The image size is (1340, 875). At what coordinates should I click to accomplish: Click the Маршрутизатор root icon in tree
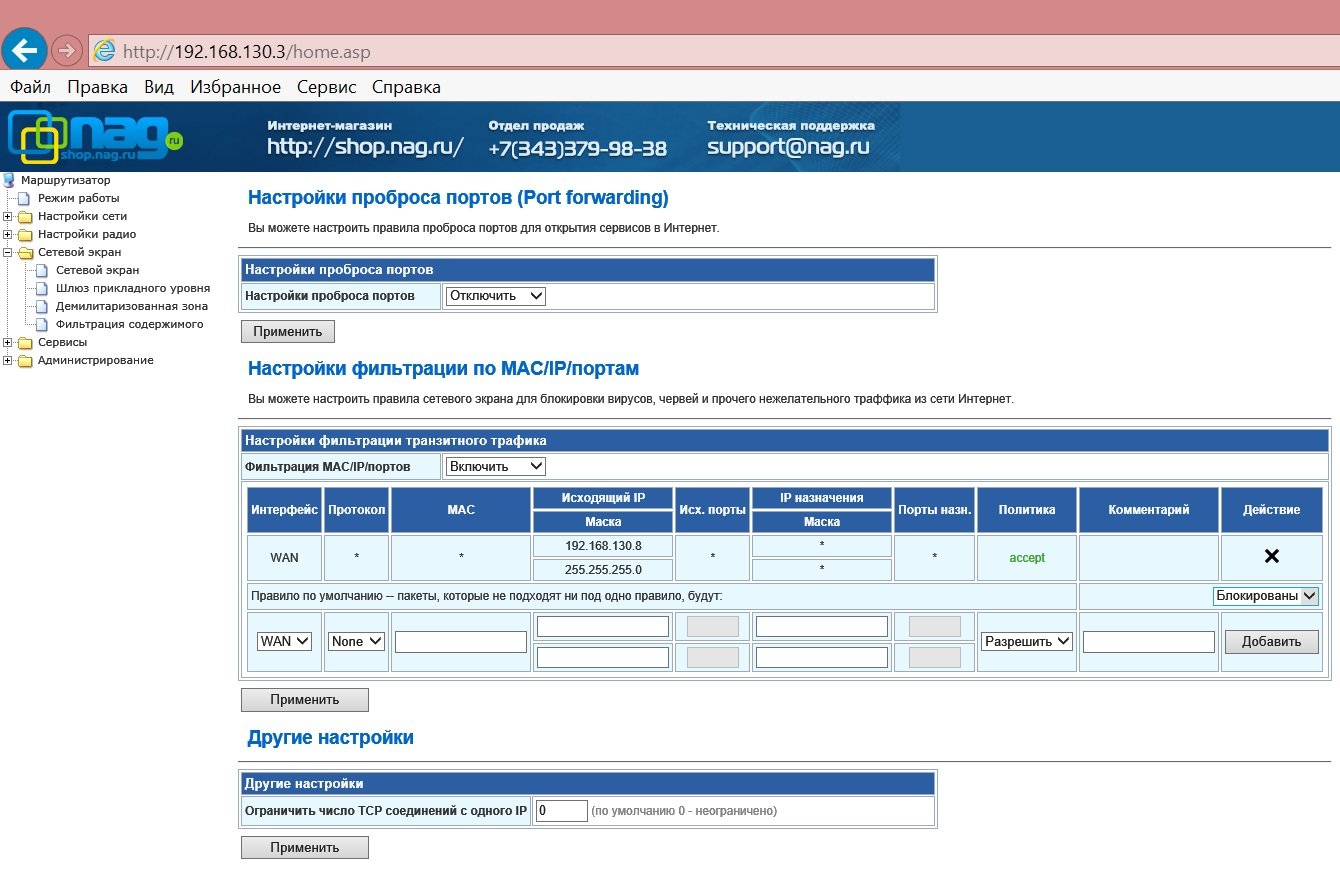click(9, 180)
